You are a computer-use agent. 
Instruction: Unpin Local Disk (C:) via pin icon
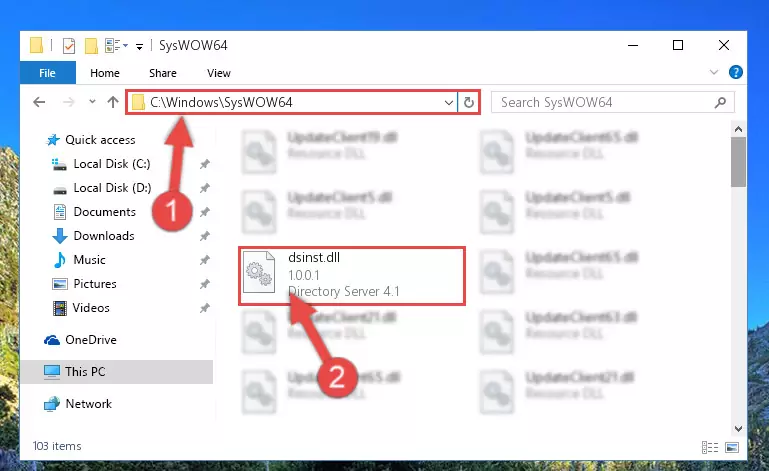(x=205, y=164)
